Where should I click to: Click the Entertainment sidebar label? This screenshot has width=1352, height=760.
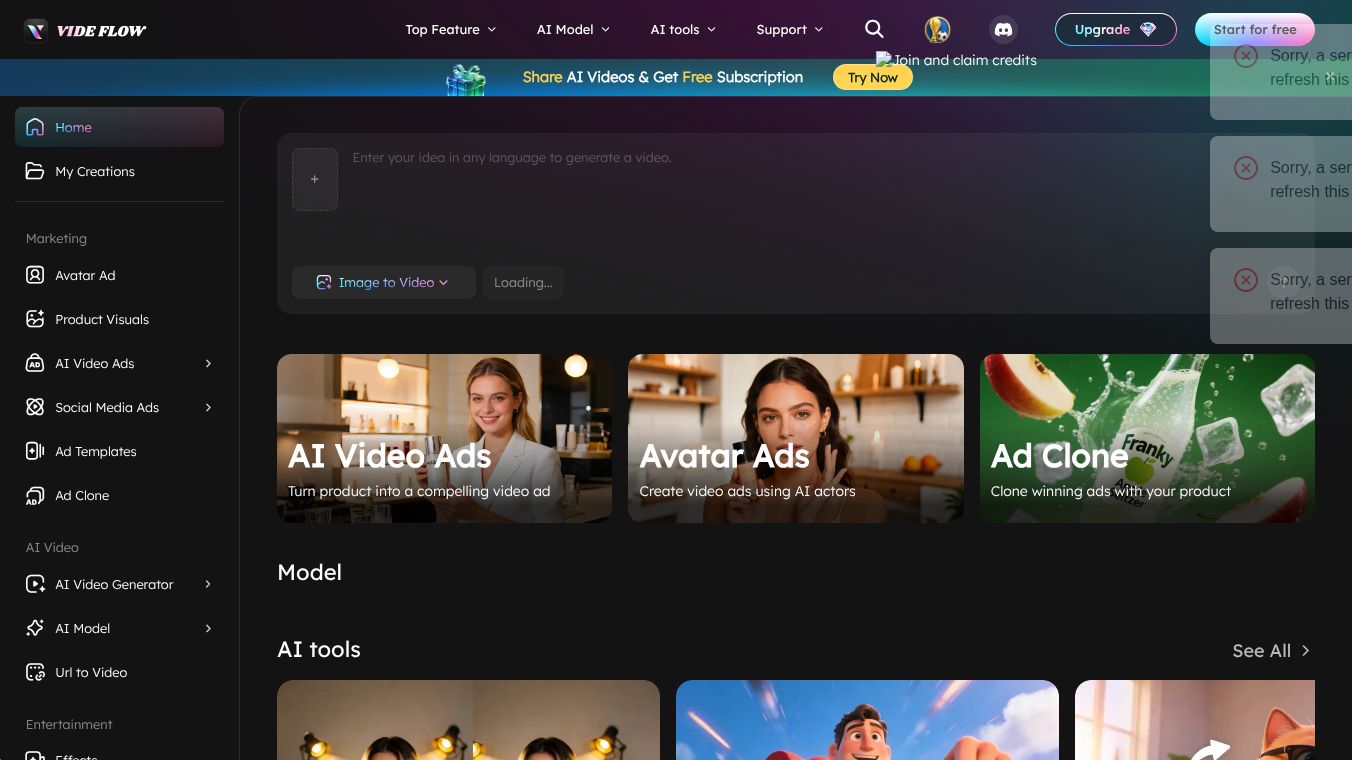coord(69,724)
